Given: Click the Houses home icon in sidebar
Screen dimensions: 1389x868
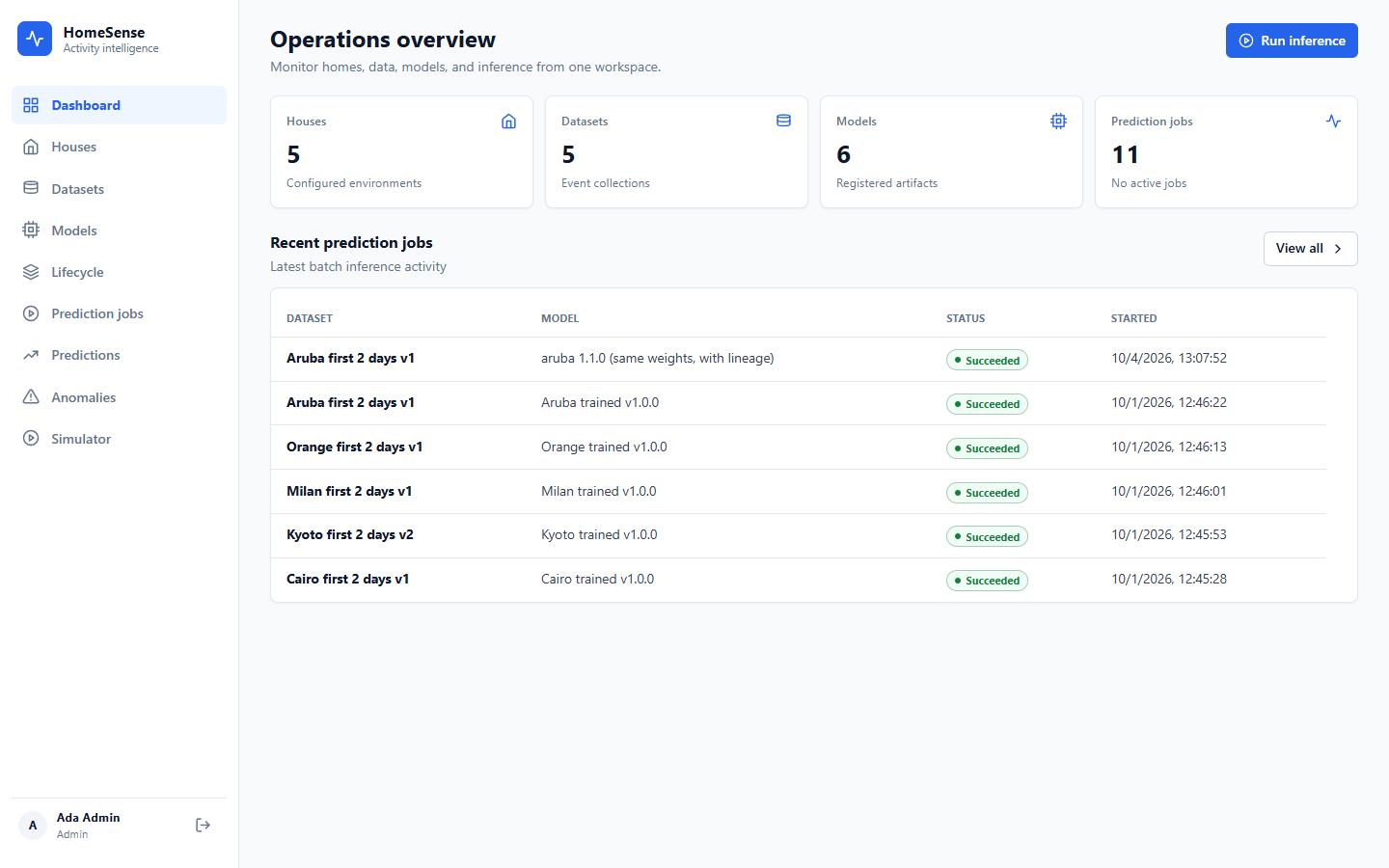Looking at the screenshot, I should point(31,147).
